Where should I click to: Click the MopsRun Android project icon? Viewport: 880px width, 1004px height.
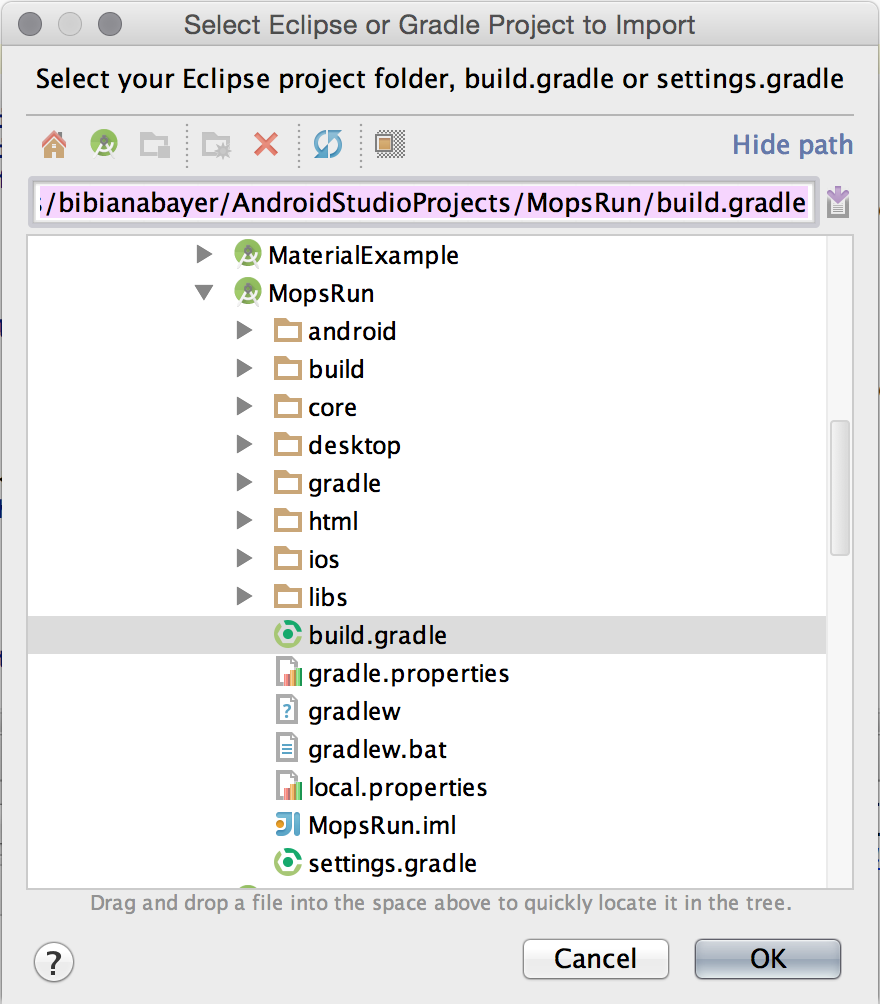point(247,293)
